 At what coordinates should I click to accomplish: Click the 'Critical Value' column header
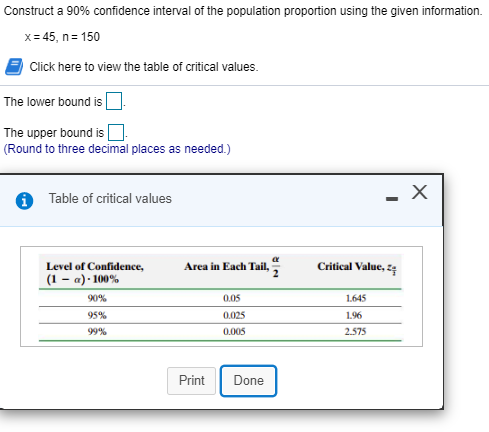(x=357, y=267)
